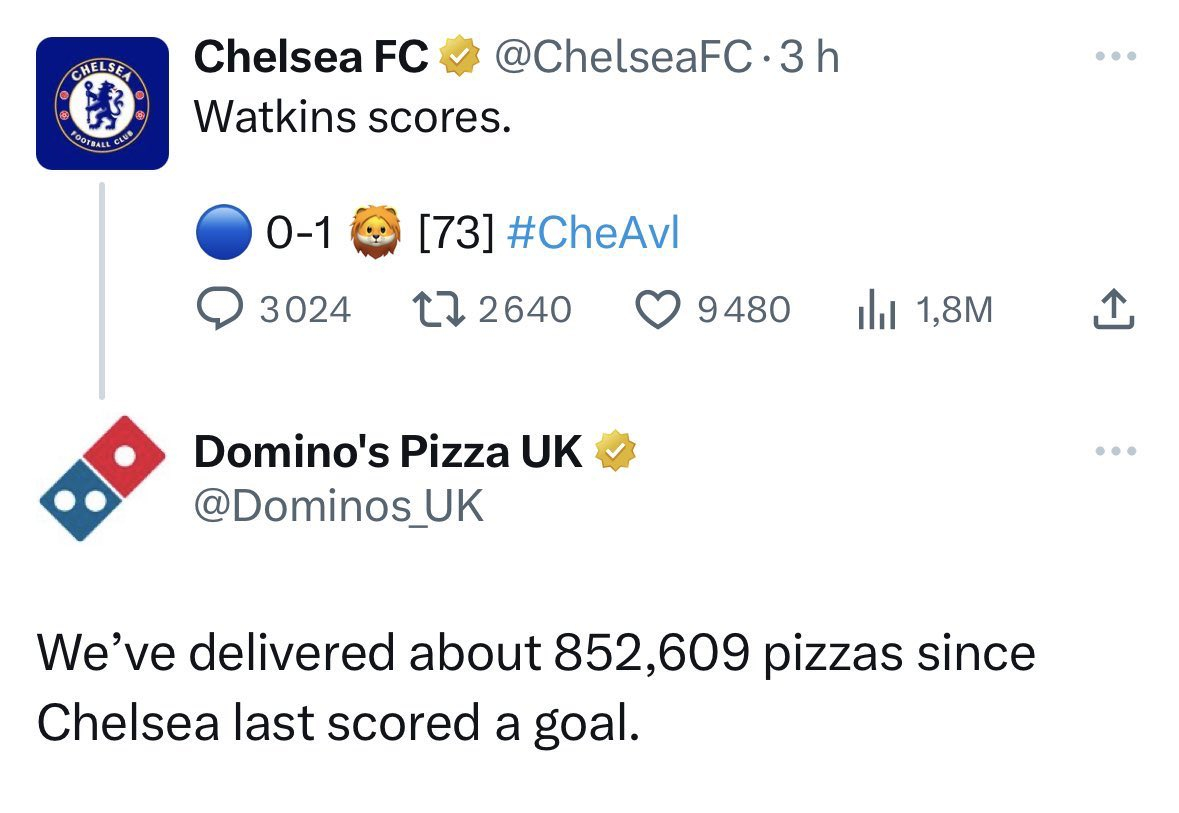Open the Domino's pizzas delivered tweet text
The width and height of the screenshot is (1179, 813).
tap(536, 687)
